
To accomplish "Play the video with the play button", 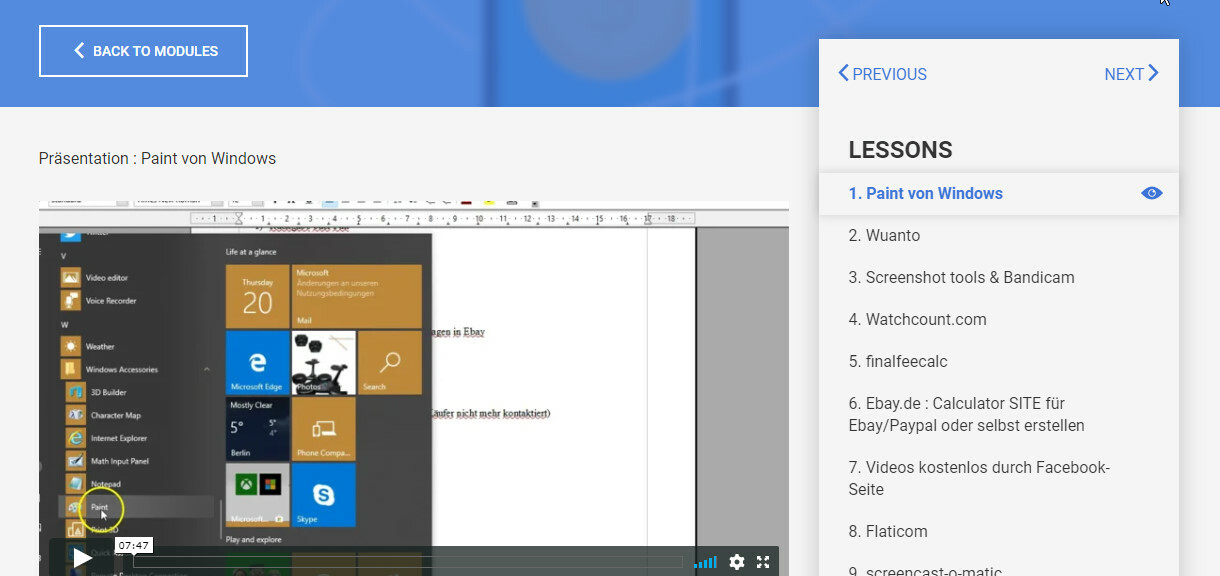I will pos(82,557).
